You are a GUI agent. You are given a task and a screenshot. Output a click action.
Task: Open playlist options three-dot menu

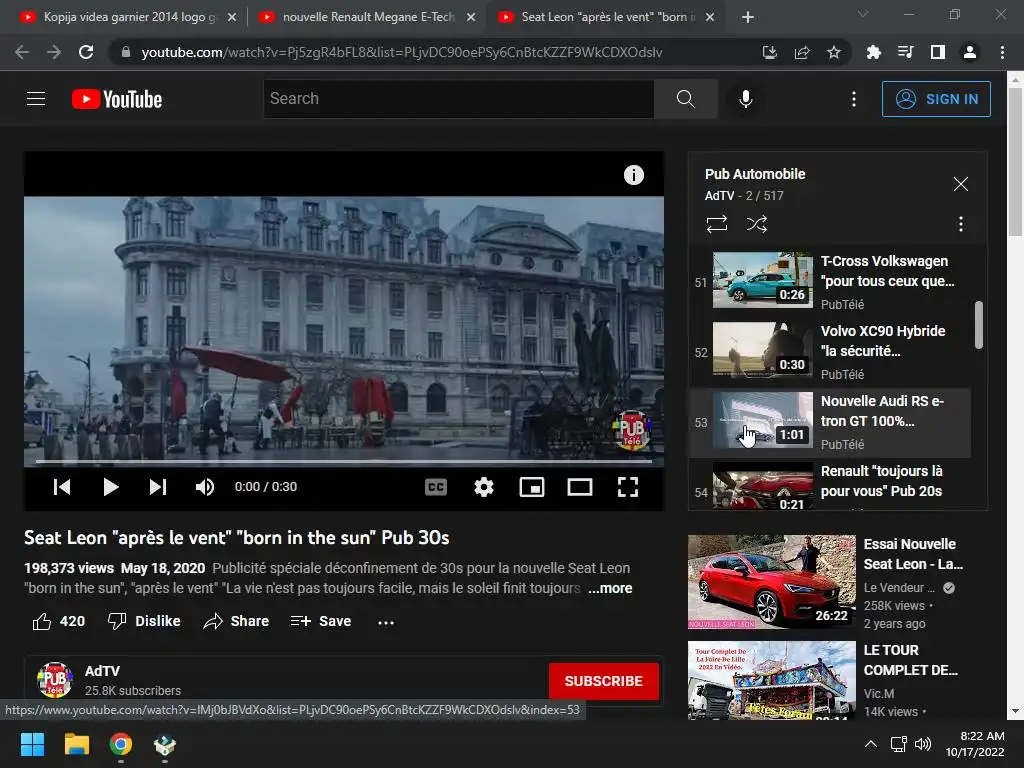tap(961, 224)
